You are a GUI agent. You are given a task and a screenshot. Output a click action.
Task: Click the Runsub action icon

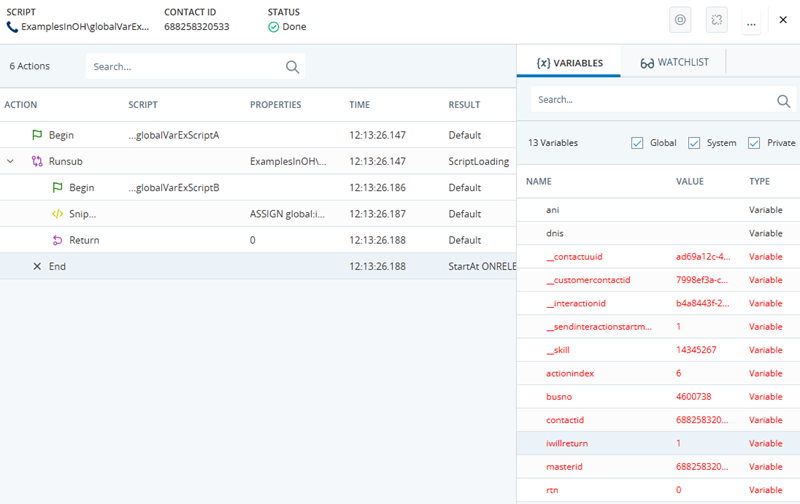[x=37, y=161]
